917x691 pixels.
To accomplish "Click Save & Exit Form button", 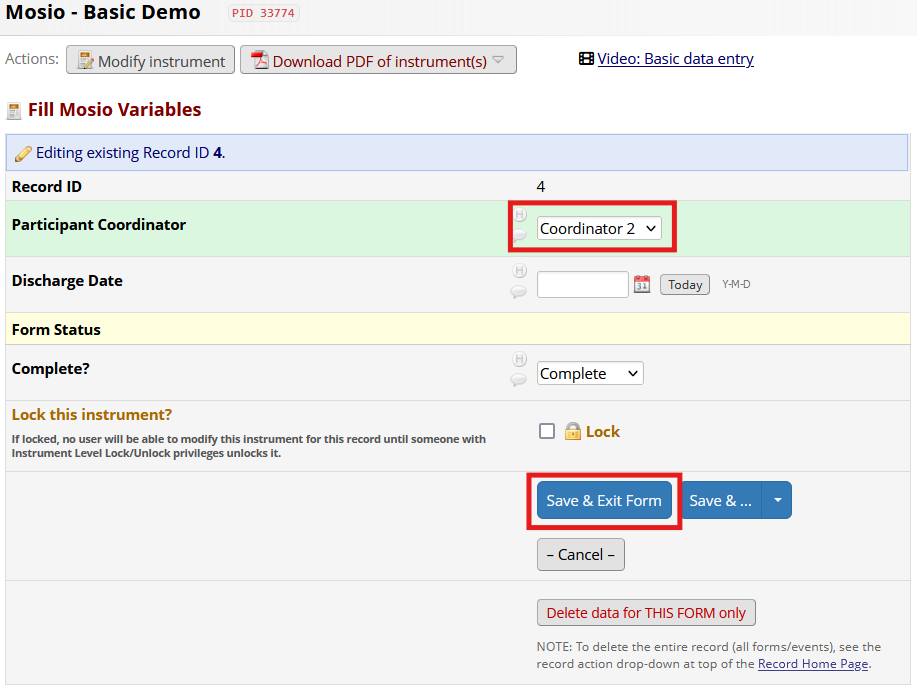I will [604, 500].
